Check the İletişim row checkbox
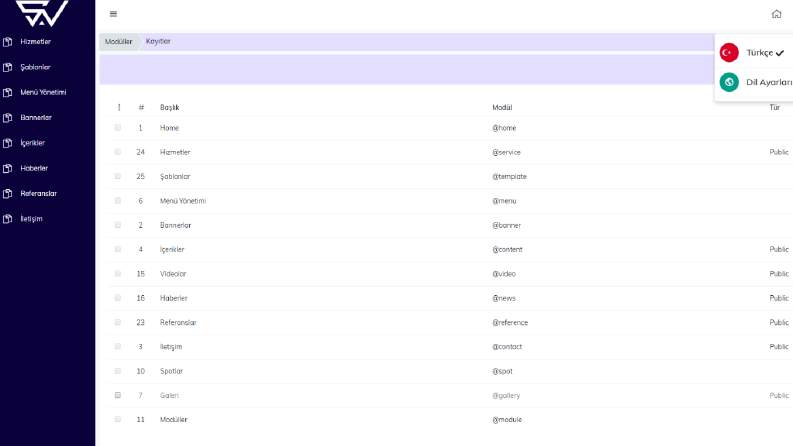 tap(118, 346)
